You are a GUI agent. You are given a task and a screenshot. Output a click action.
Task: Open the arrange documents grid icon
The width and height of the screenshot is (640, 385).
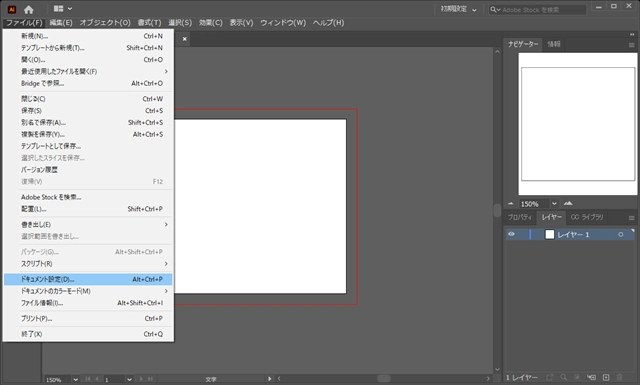pos(58,9)
